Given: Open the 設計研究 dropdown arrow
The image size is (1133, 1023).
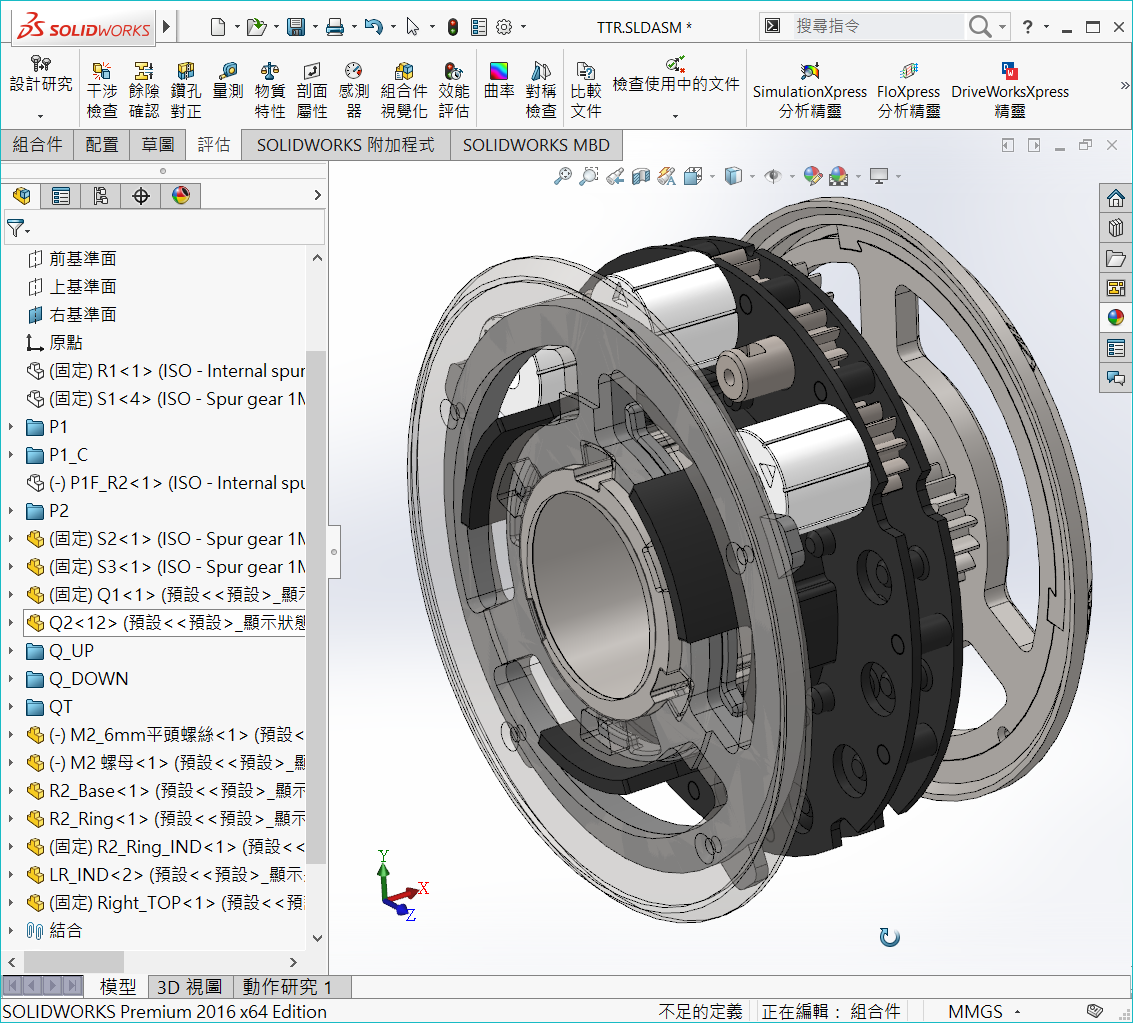Looking at the screenshot, I should click(x=41, y=117).
